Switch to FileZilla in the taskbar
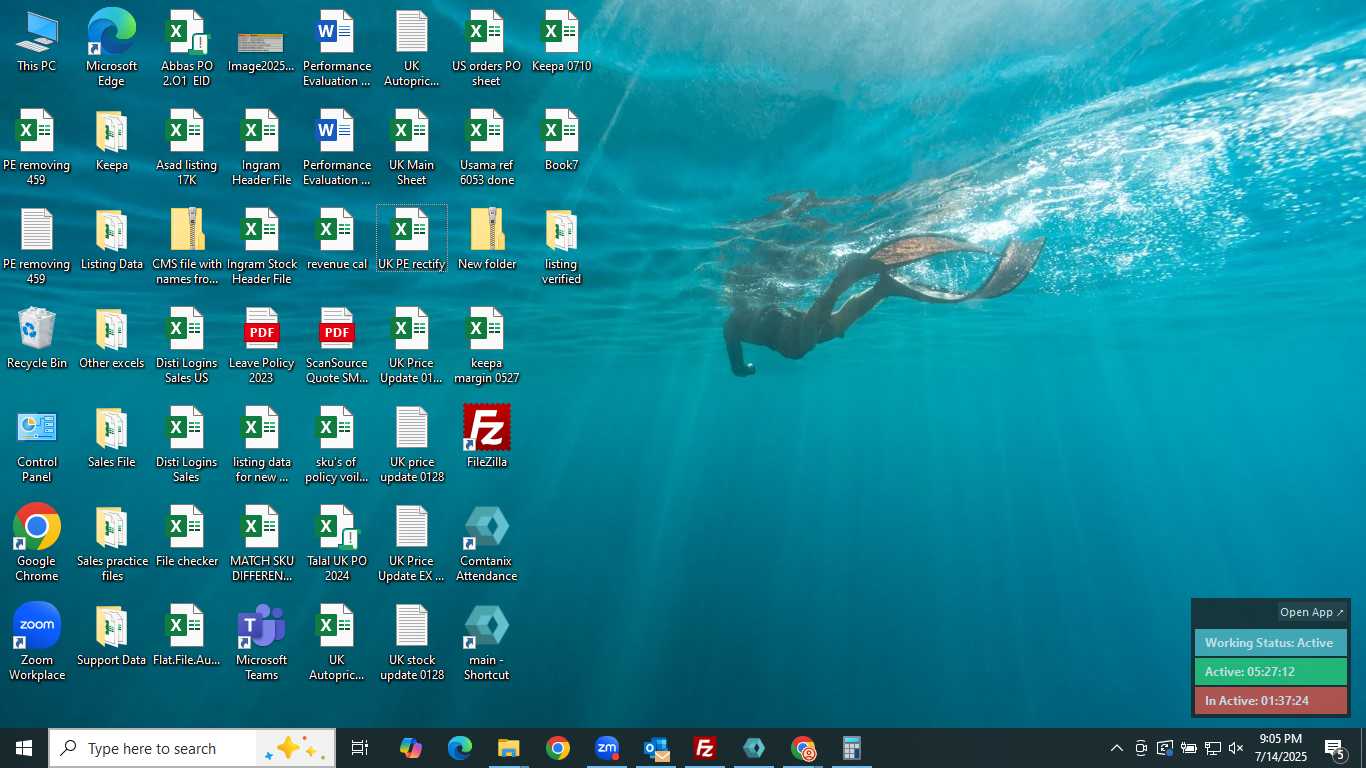This screenshot has width=1366, height=768. pos(705,748)
